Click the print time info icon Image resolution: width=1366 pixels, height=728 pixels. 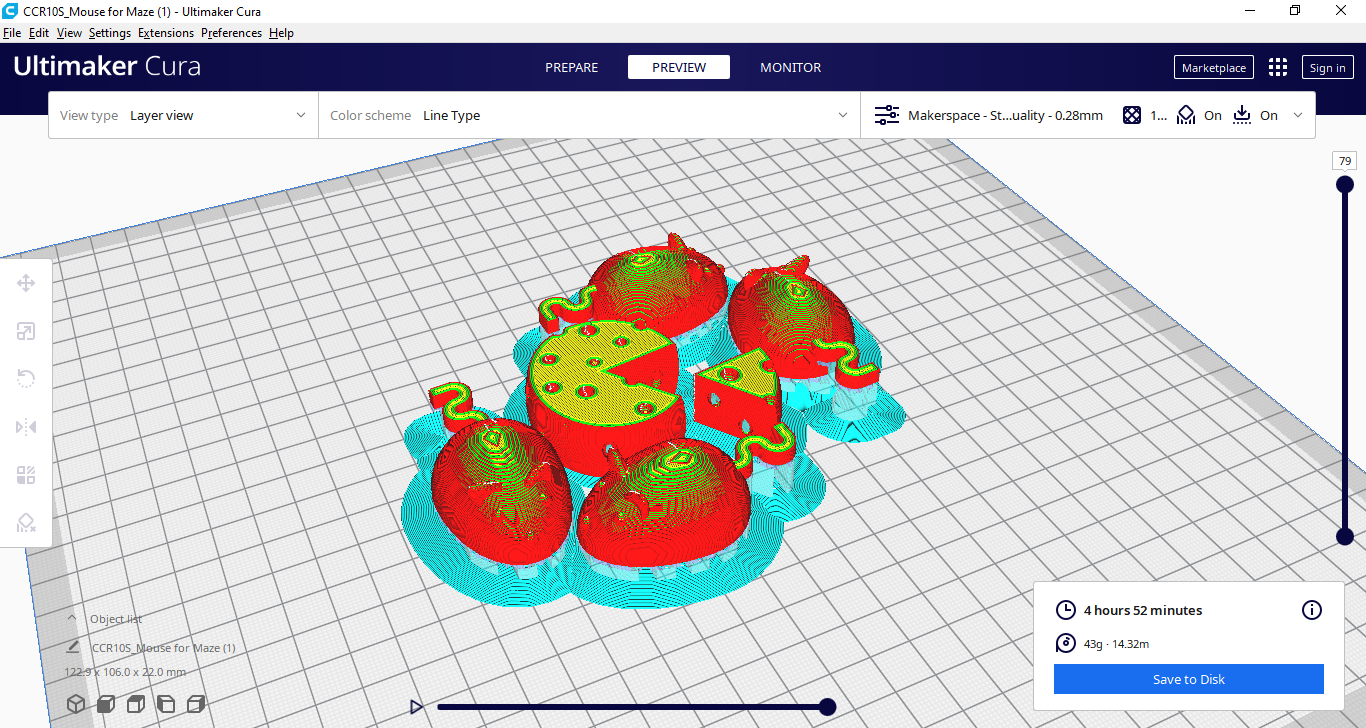point(1311,610)
